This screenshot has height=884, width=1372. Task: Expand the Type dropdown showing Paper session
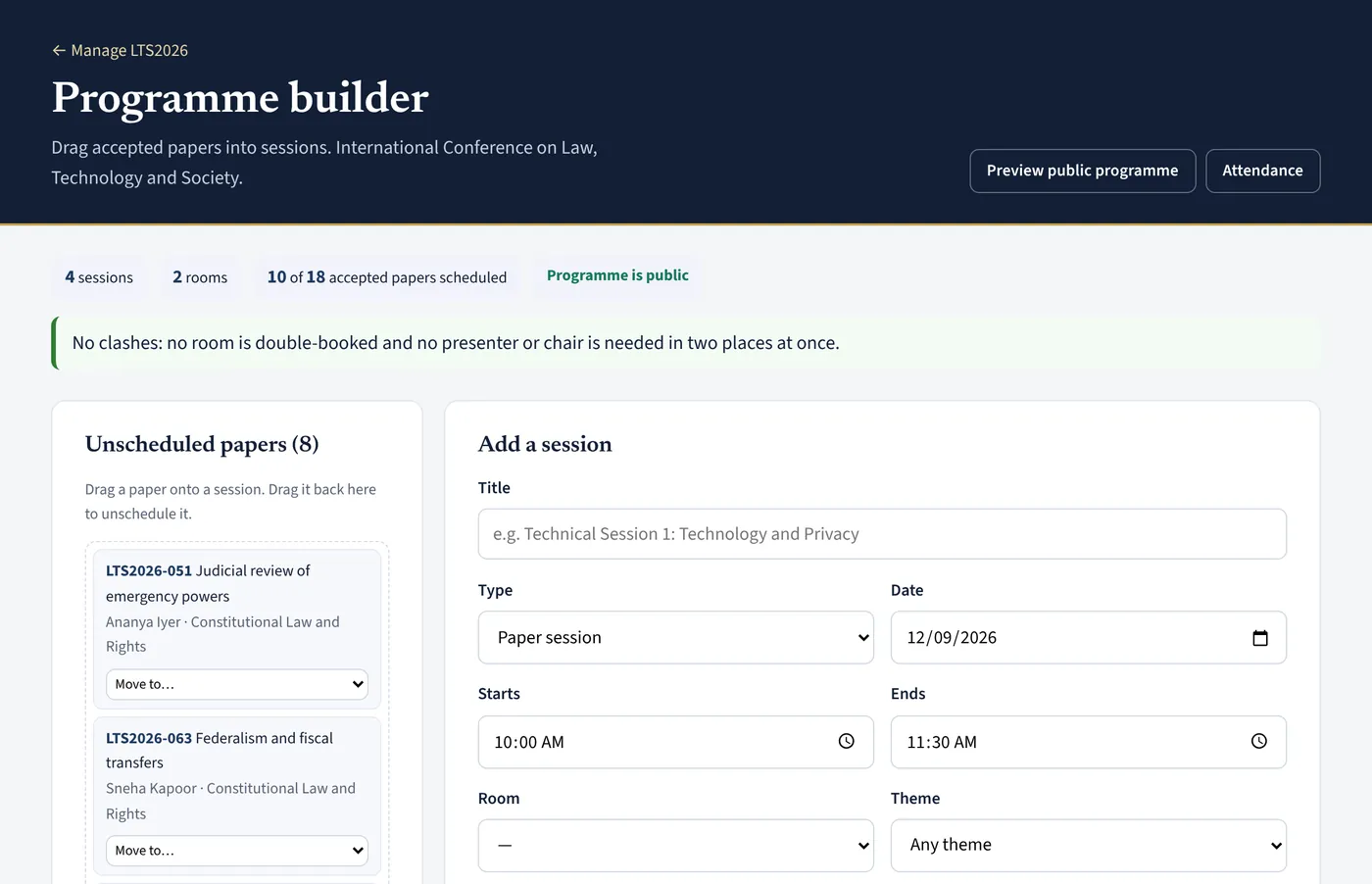pyautogui.click(x=676, y=638)
